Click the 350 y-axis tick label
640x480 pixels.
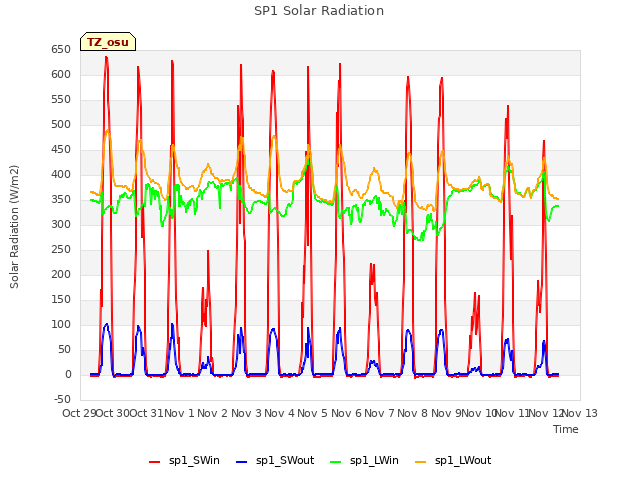tap(61, 199)
